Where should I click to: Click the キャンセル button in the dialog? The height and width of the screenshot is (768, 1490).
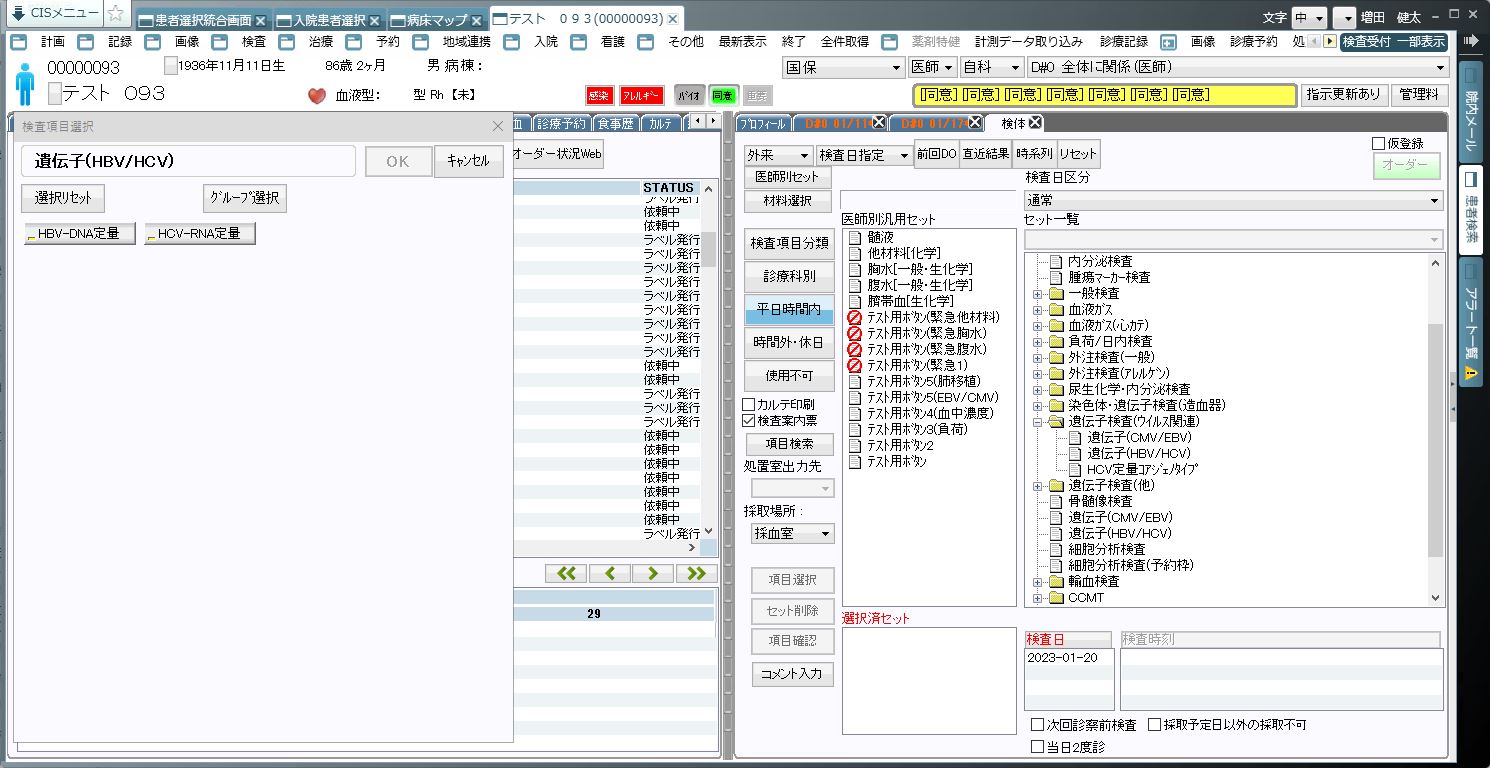[468, 162]
